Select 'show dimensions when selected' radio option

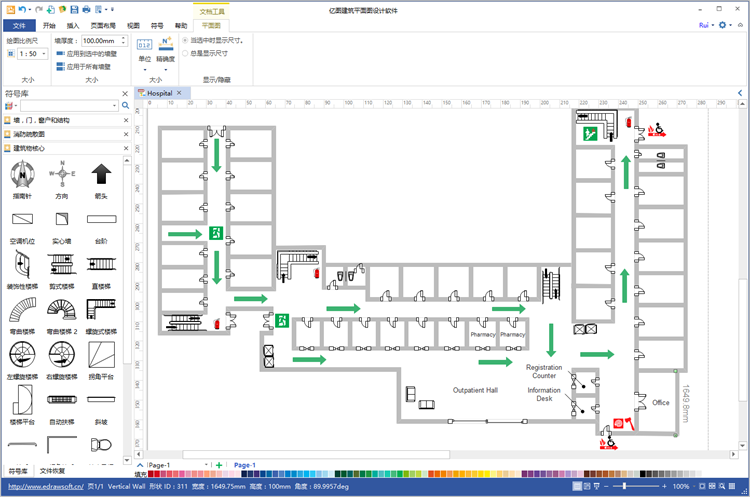(184, 41)
